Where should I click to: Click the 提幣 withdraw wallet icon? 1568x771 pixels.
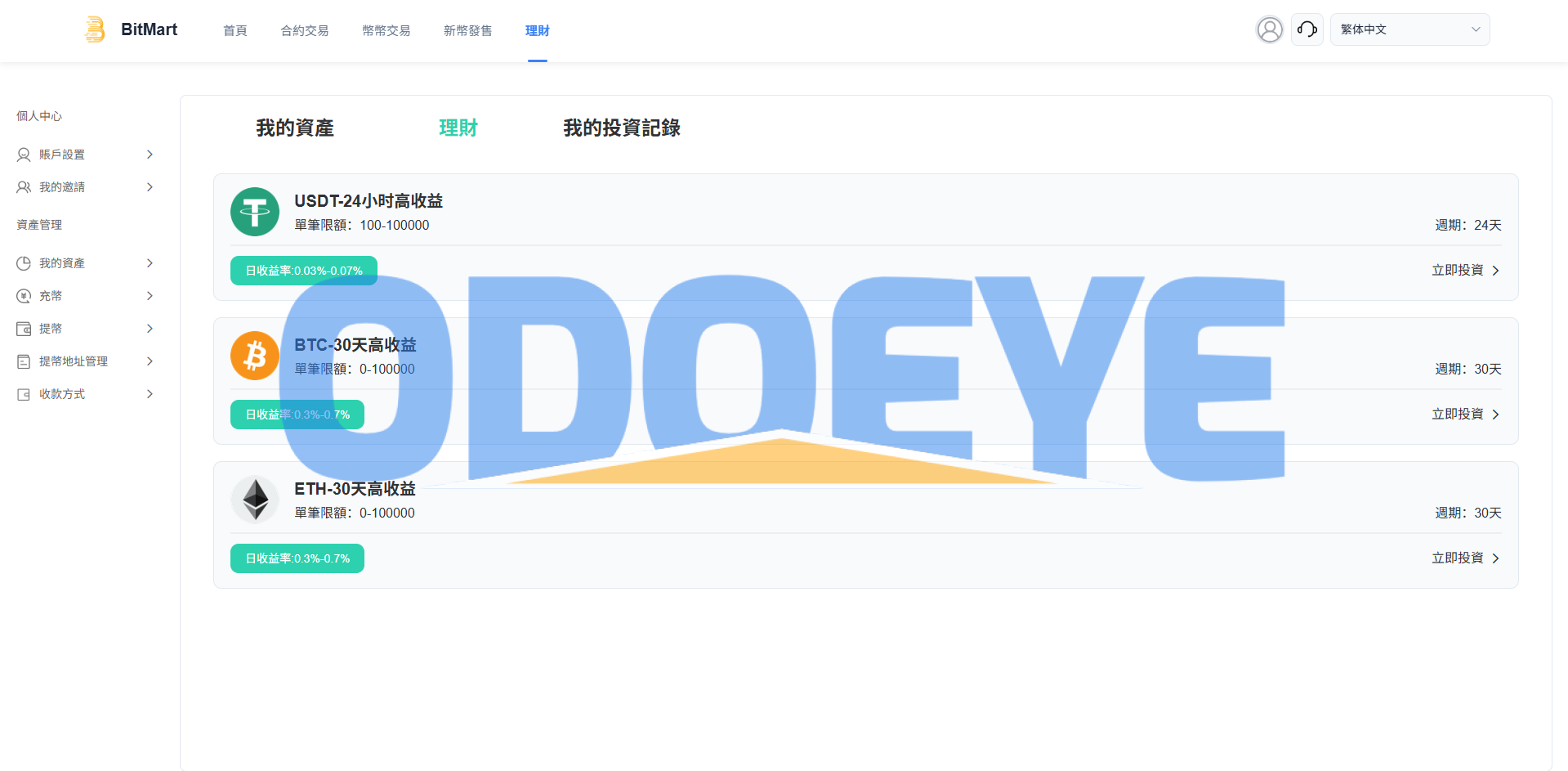click(24, 329)
